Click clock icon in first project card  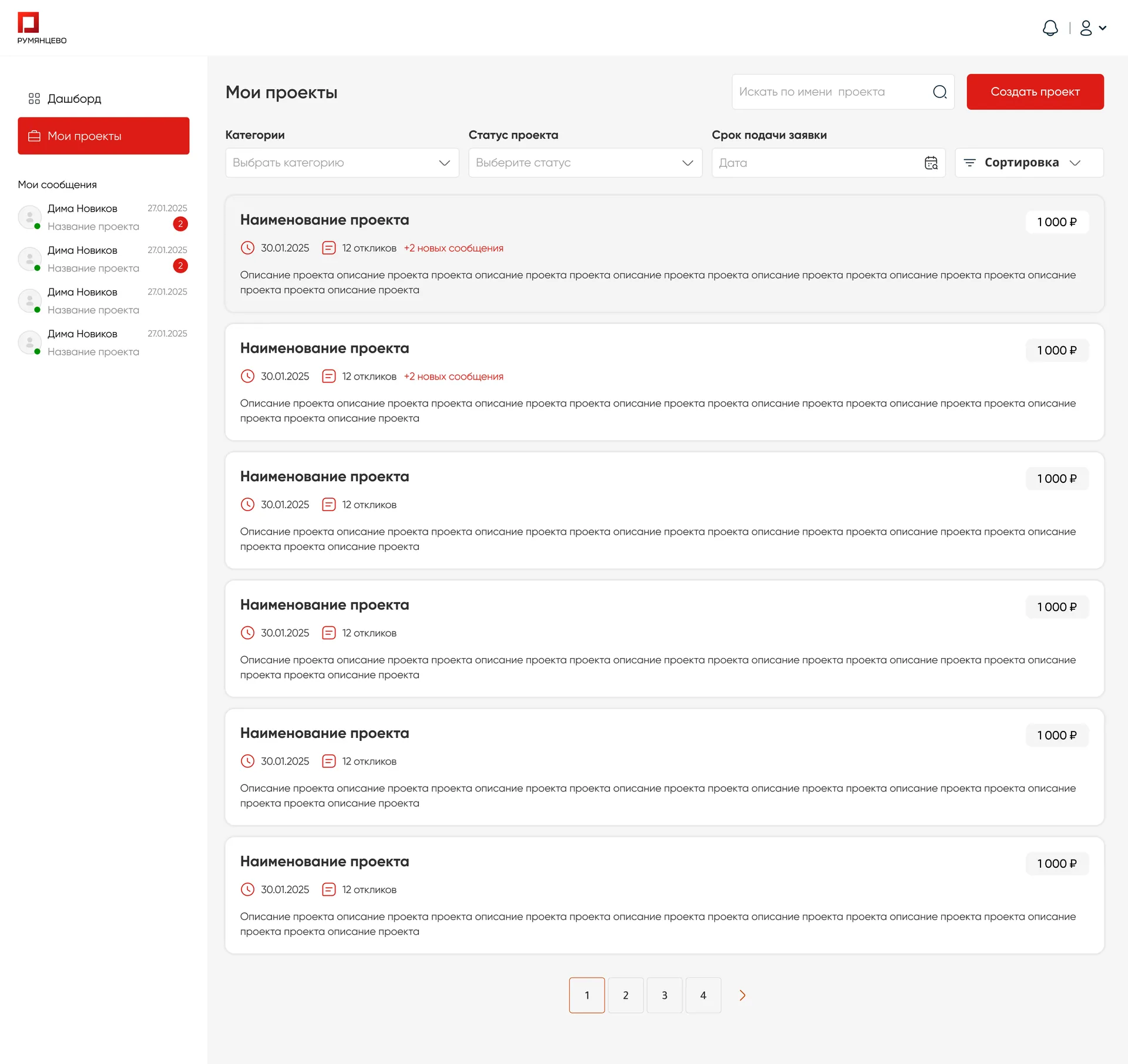(248, 248)
